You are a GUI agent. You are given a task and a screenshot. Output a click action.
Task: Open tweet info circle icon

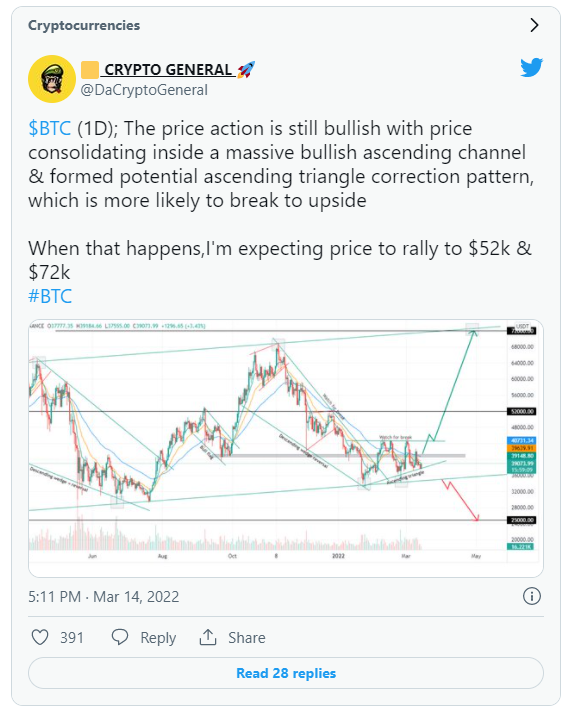pyautogui.click(x=532, y=596)
